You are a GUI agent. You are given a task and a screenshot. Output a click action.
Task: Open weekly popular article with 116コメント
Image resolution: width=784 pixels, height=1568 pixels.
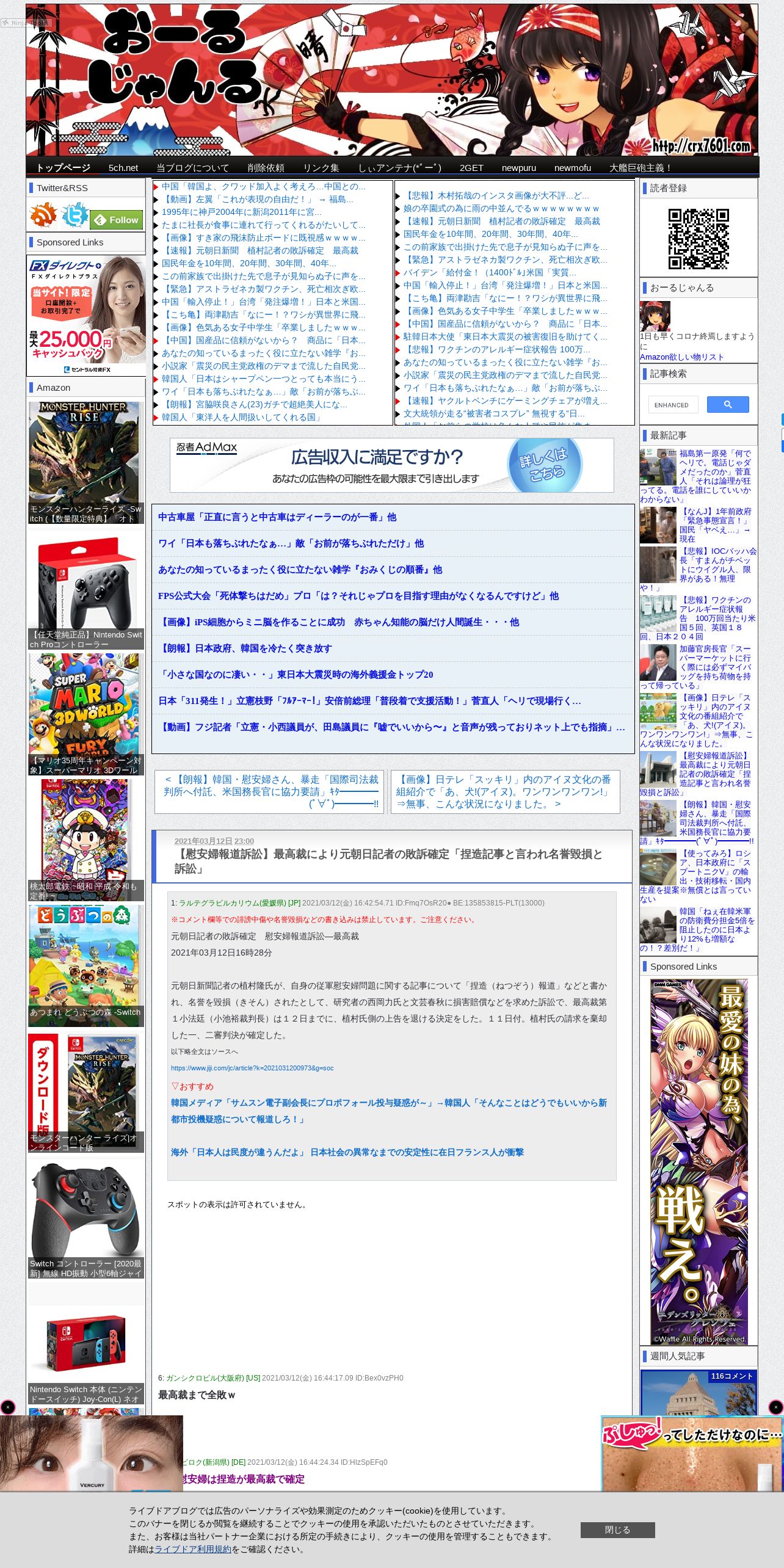point(699,1392)
